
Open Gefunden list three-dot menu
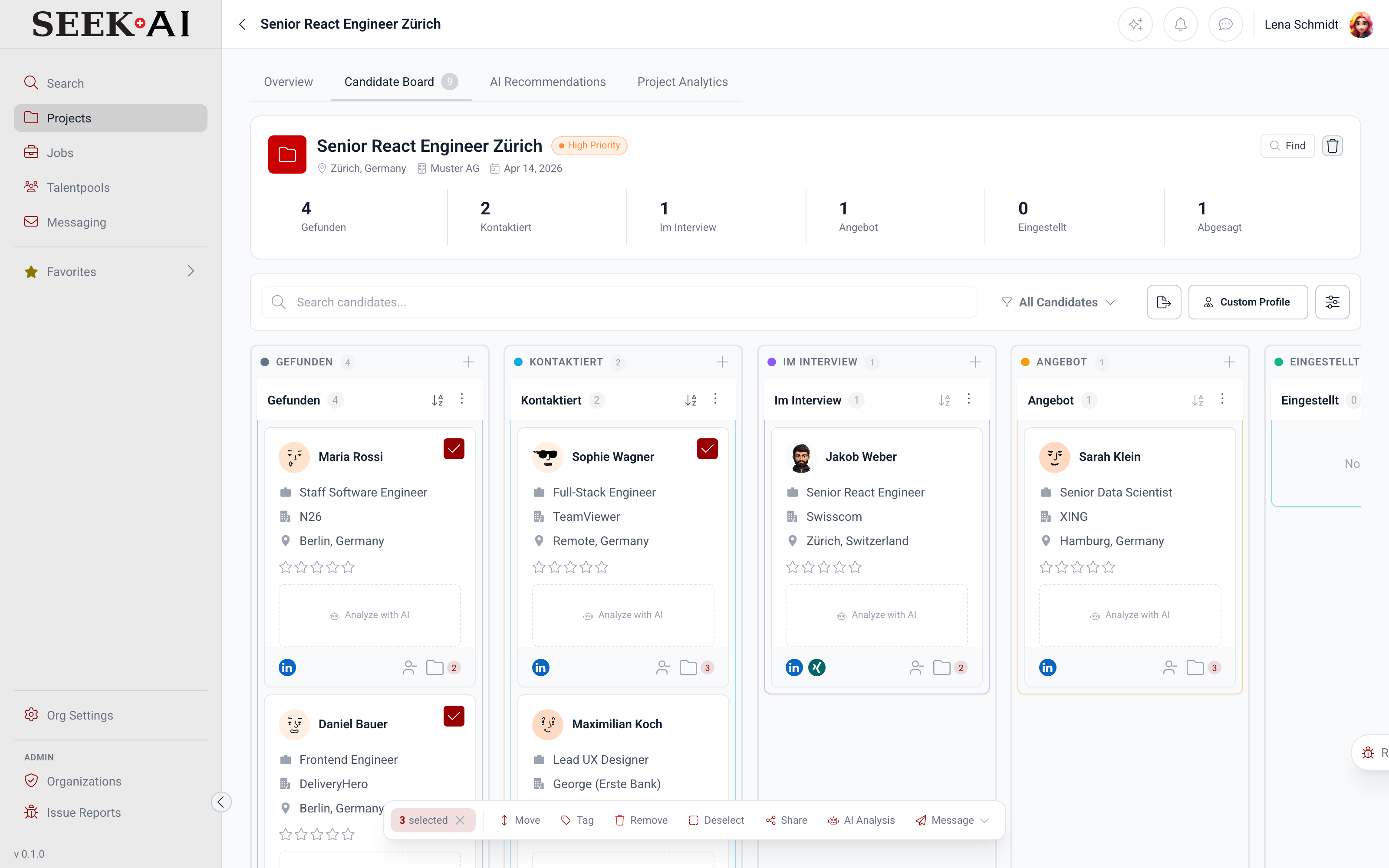461,399
